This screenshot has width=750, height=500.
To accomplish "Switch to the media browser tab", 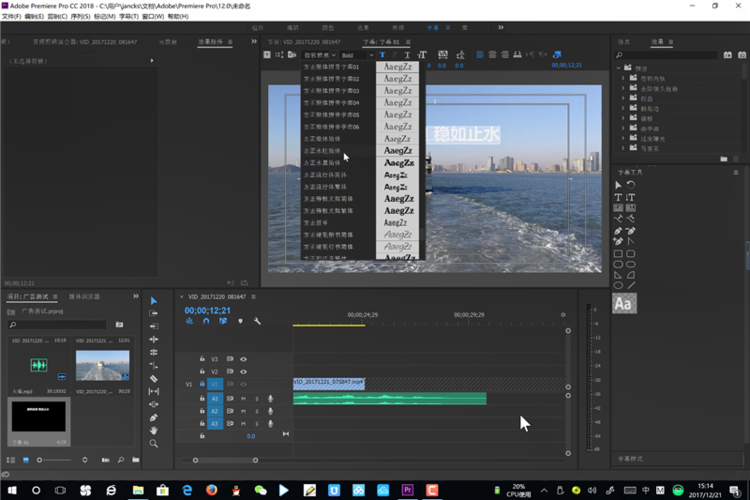I will pos(85,297).
